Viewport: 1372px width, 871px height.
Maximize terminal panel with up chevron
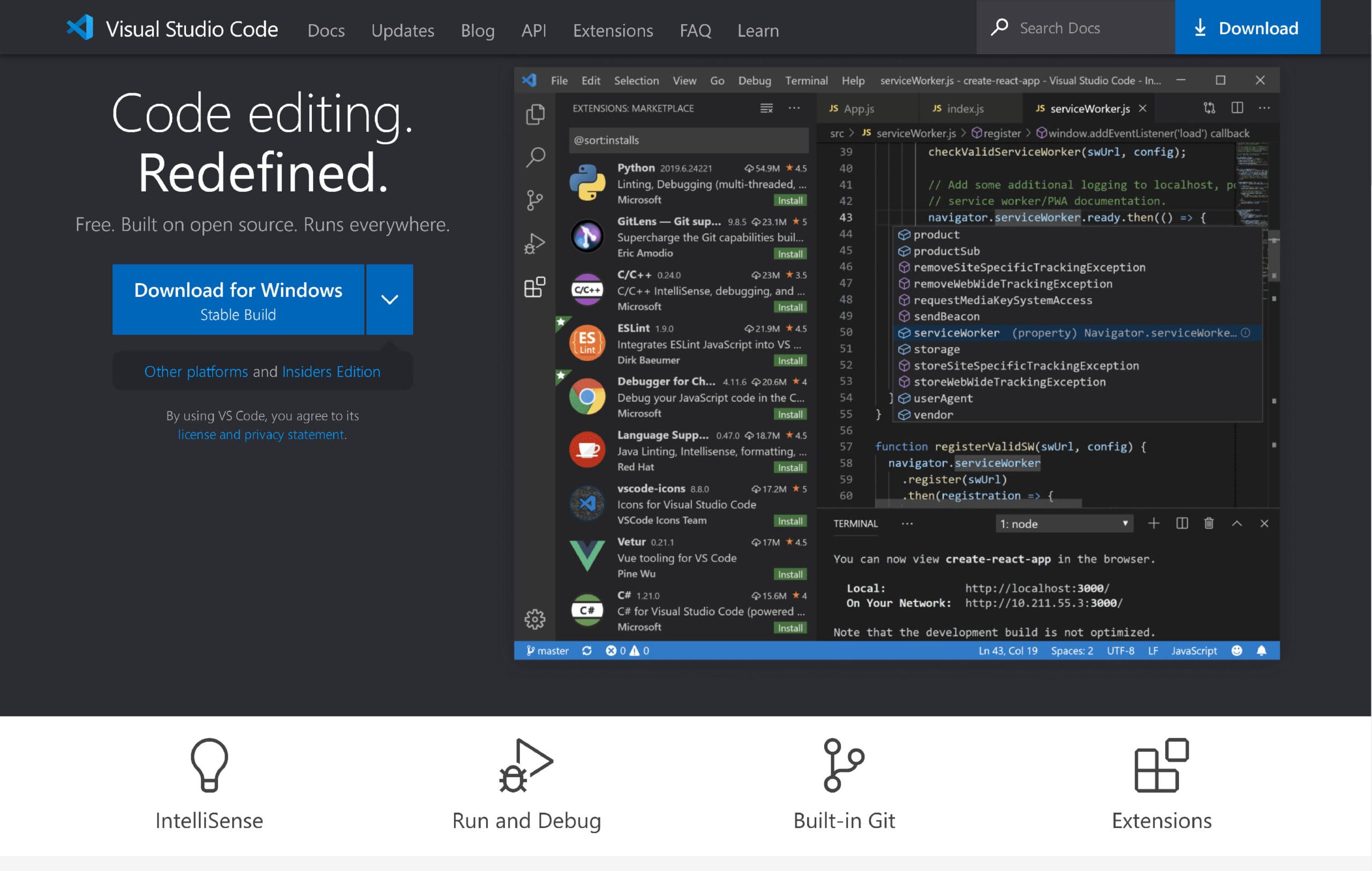click(1236, 524)
